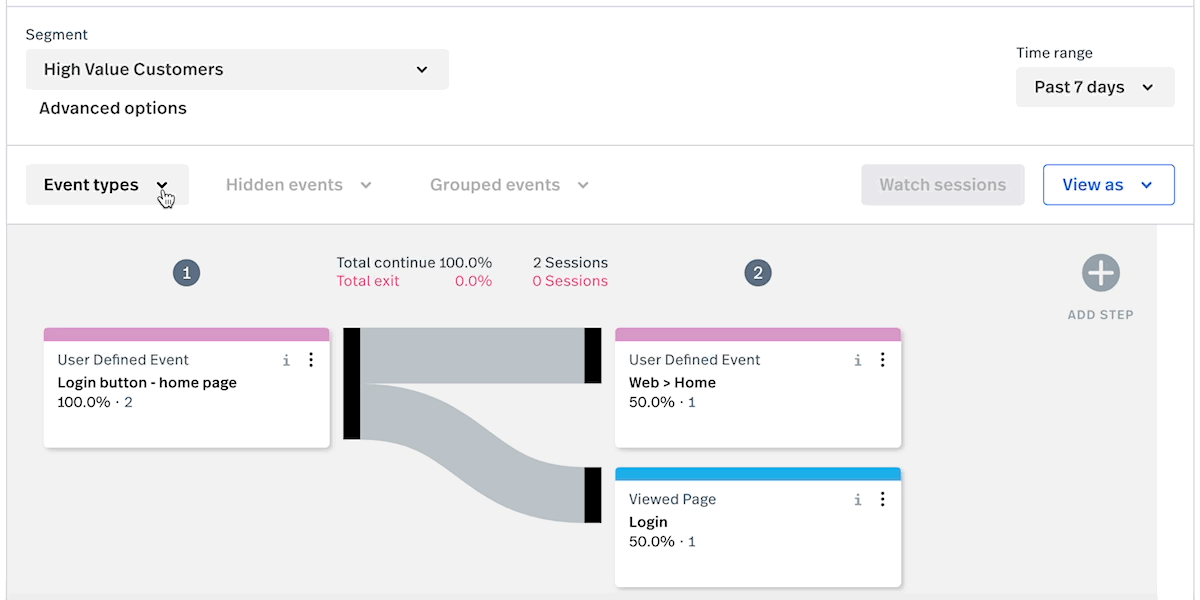Expand Advanced options link

click(113, 108)
